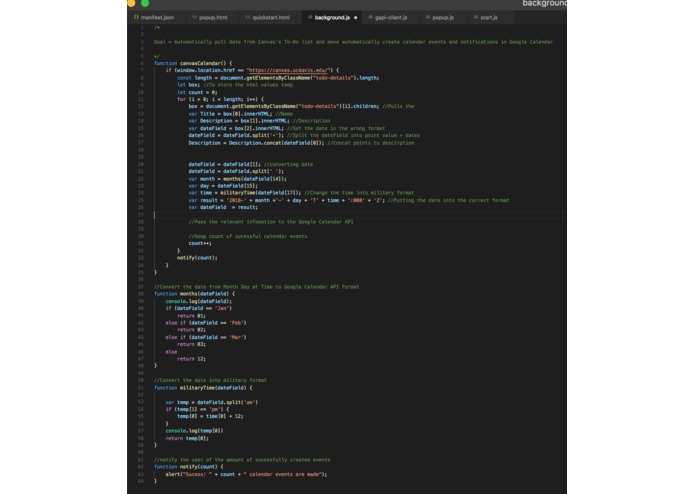695x494 pixels.
Task: Click the 'return 02;' line
Action: click(191, 330)
